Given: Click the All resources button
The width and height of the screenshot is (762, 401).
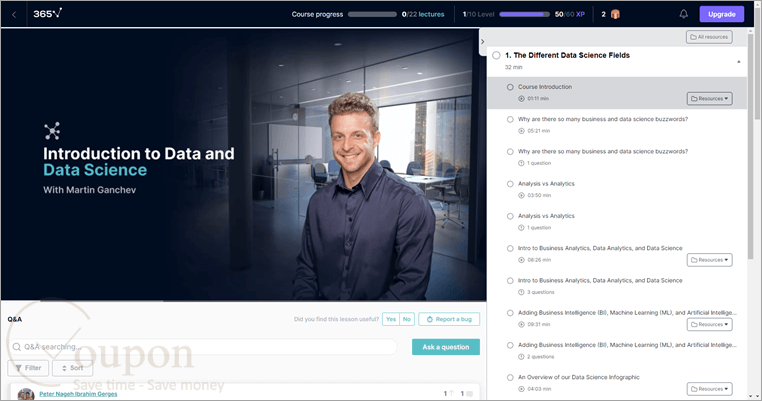Looking at the screenshot, I should [710, 37].
